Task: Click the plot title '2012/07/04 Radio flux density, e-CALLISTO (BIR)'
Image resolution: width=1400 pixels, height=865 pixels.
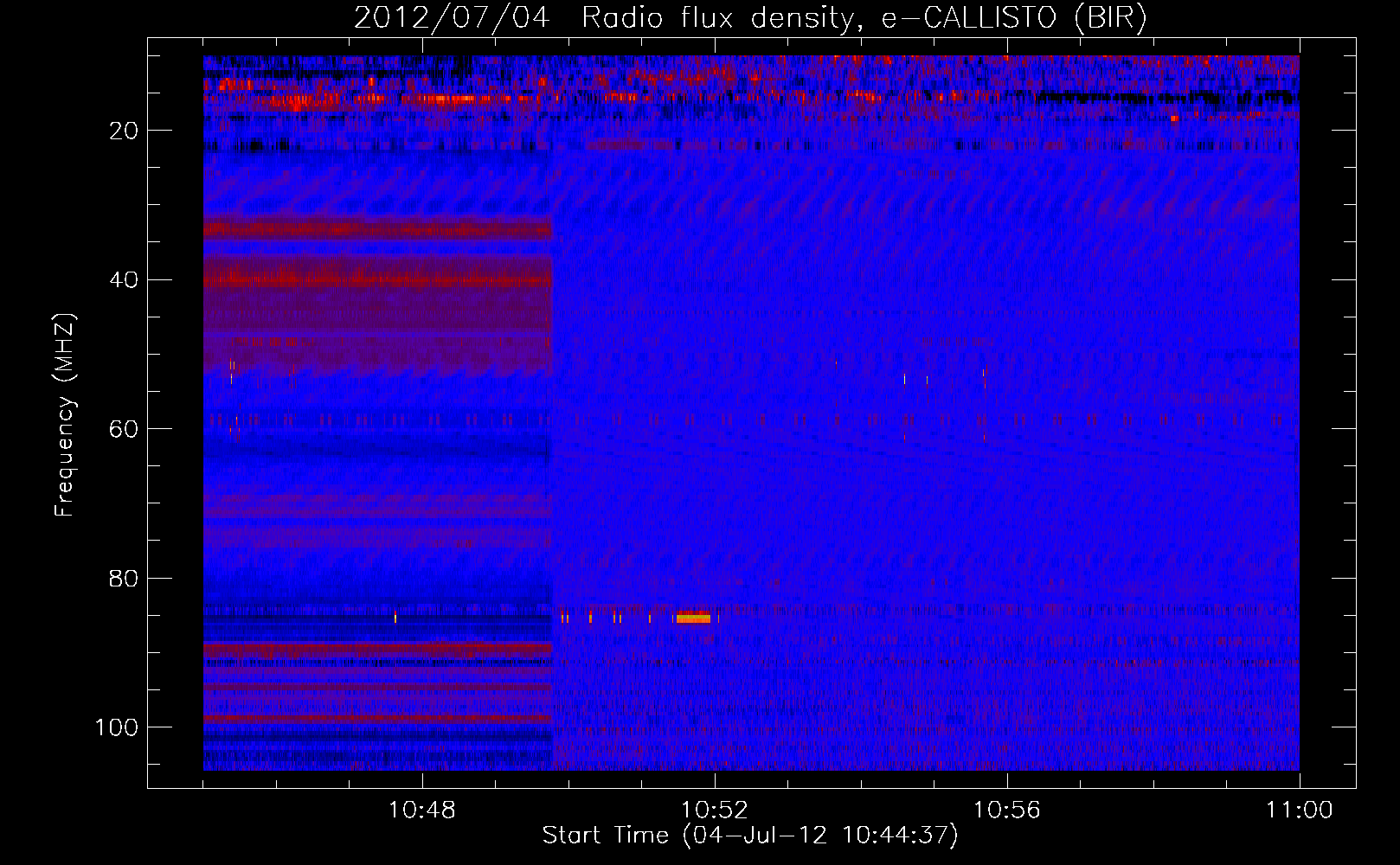Action: (750, 18)
